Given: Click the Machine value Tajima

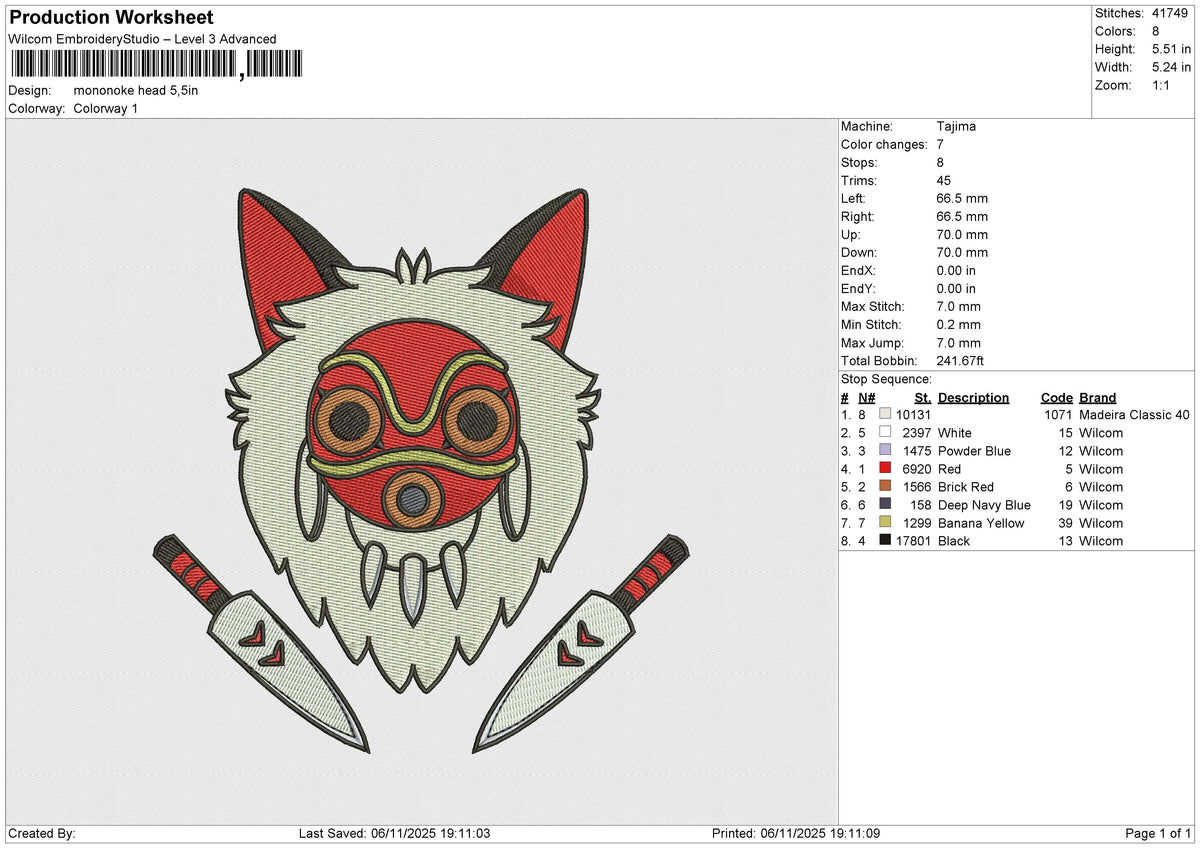Looking at the screenshot, I should pos(956,127).
